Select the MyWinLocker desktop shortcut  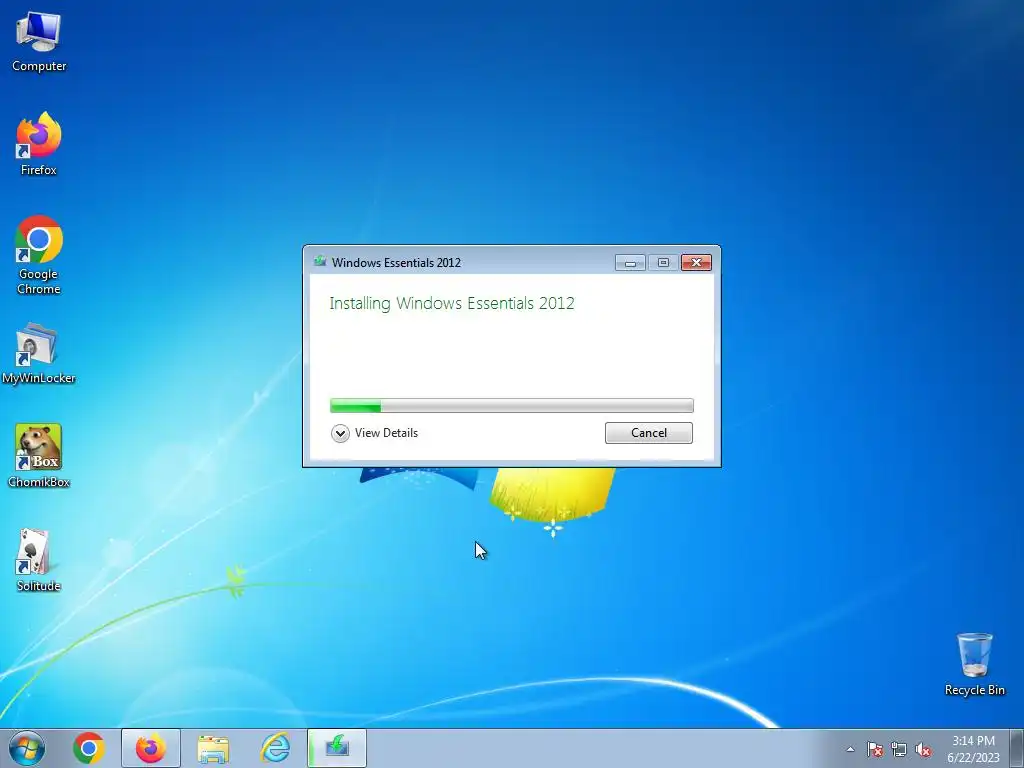click(x=39, y=353)
